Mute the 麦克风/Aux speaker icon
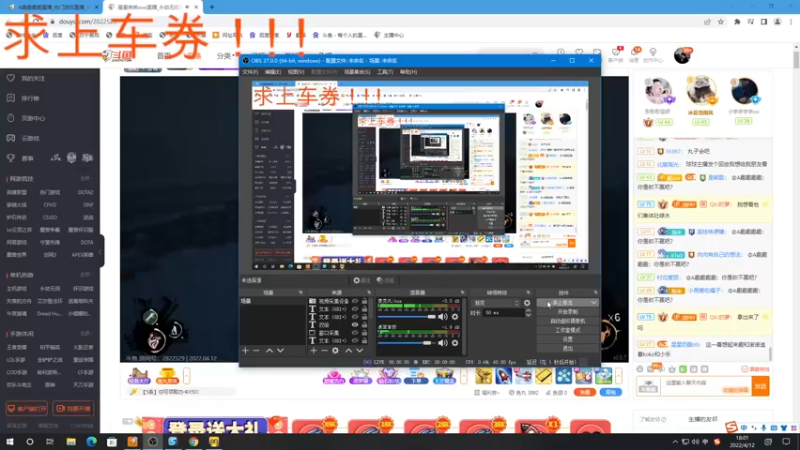The image size is (800, 450). [442, 317]
